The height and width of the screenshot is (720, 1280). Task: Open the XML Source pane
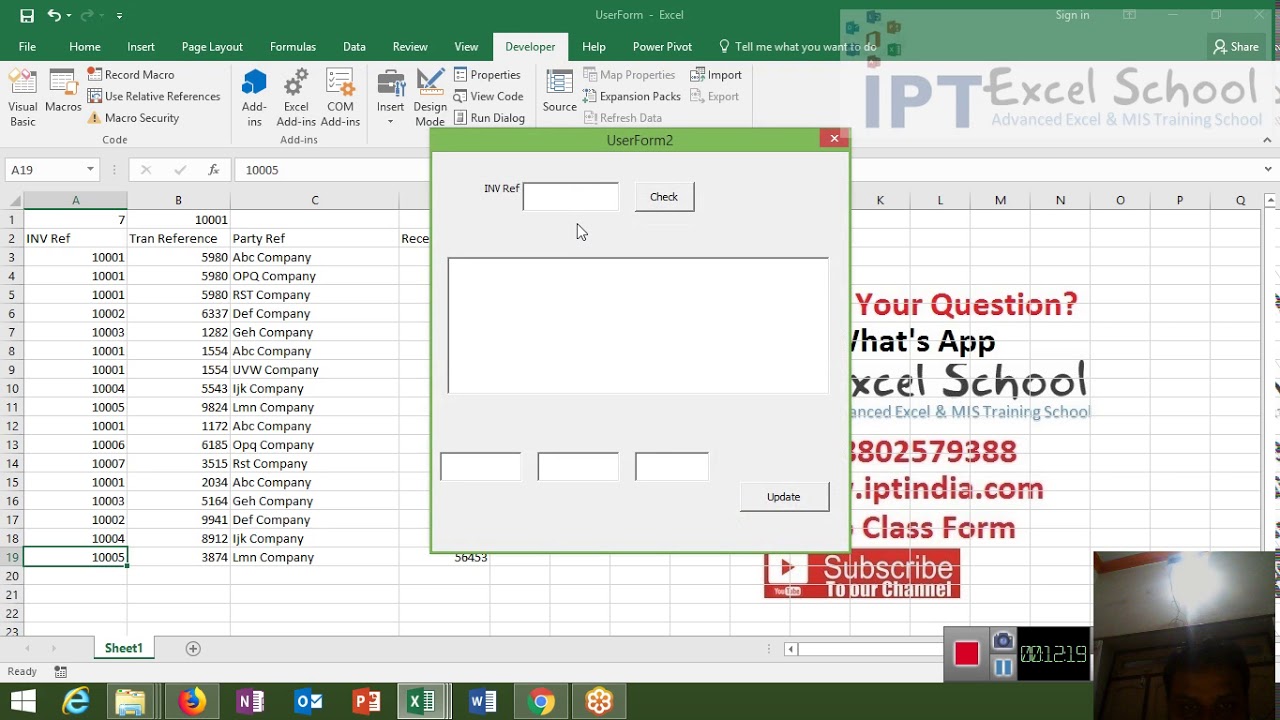pos(560,91)
